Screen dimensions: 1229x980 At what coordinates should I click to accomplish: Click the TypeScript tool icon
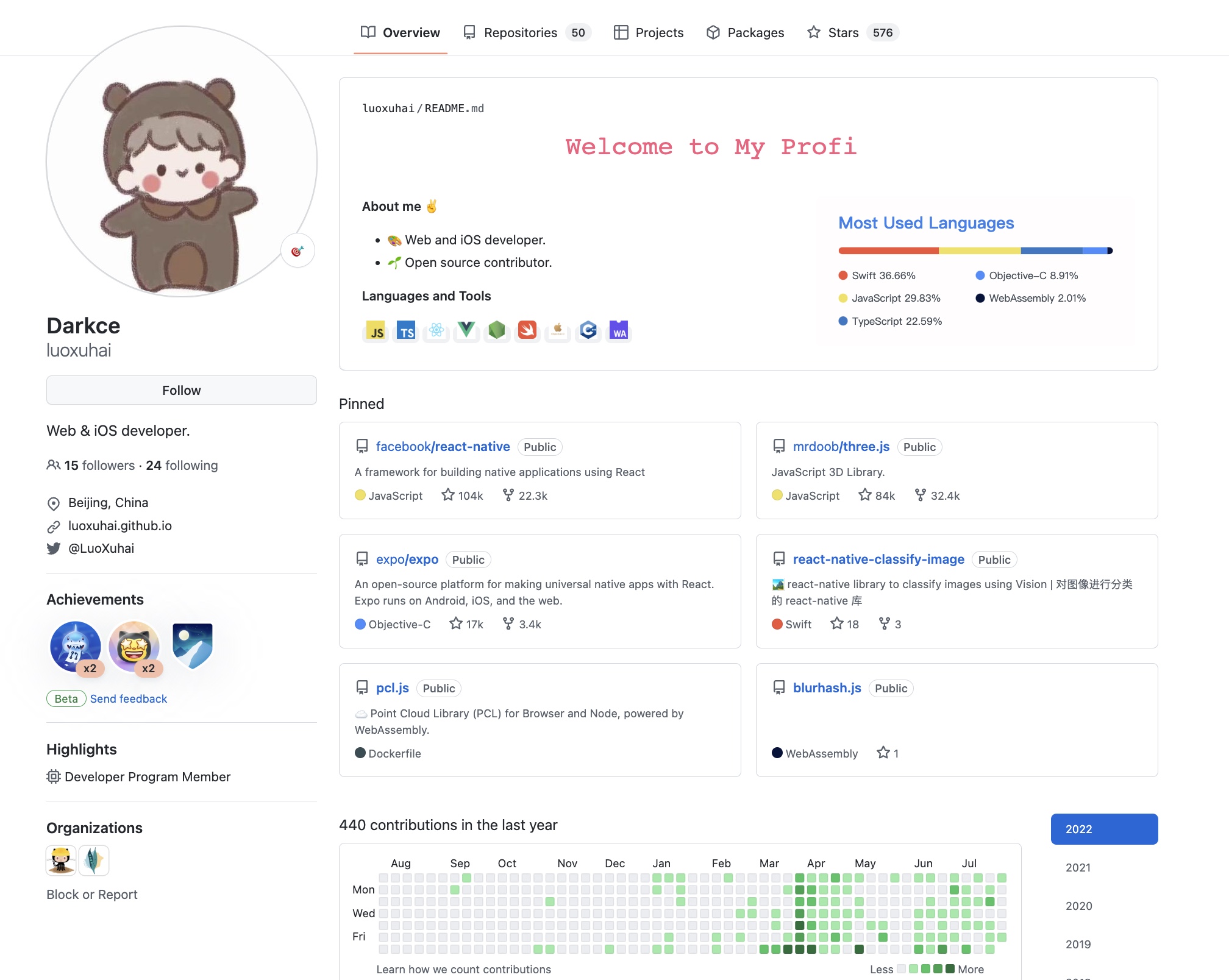(406, 331)
